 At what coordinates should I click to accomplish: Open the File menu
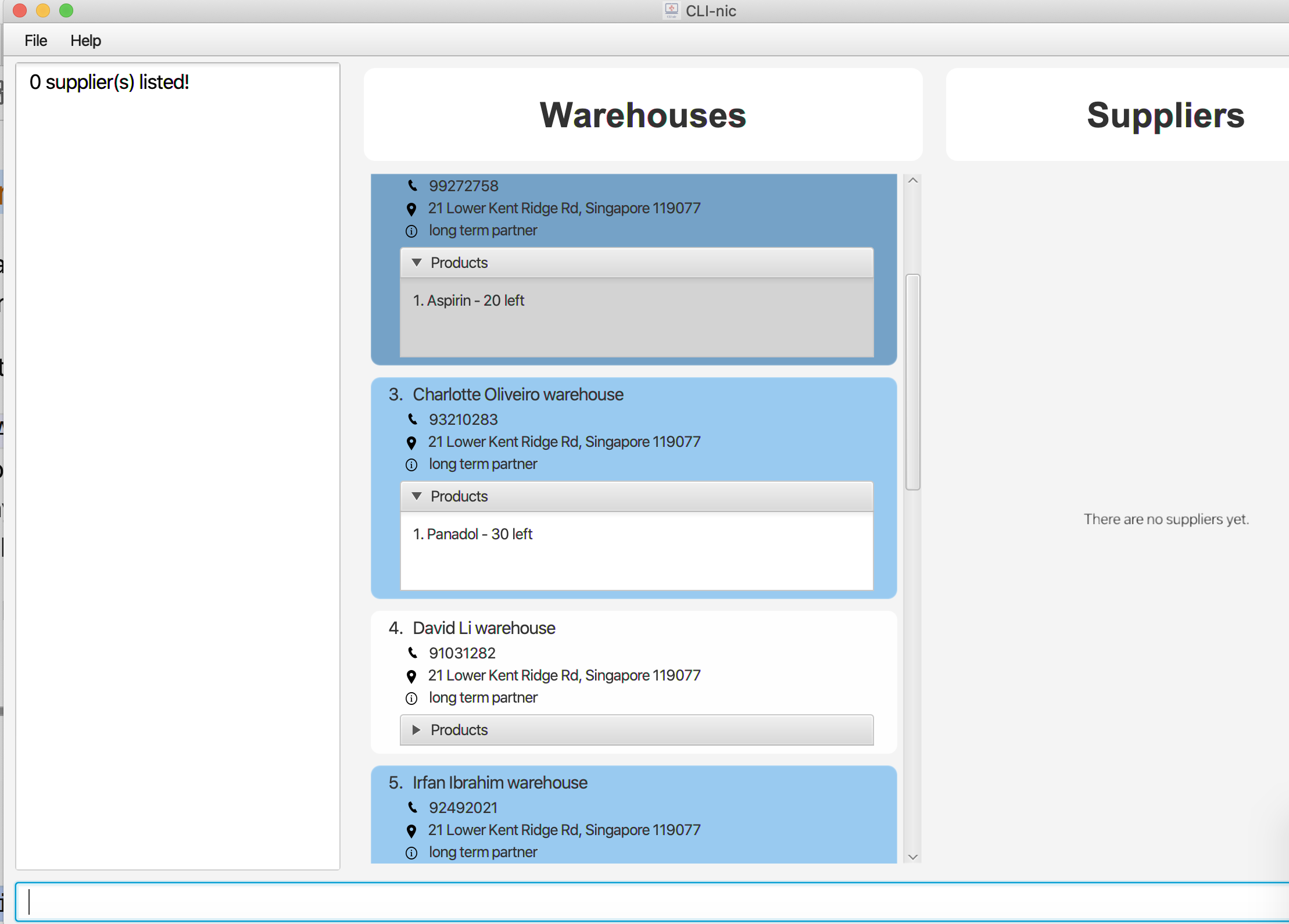[x=35, y=41]
